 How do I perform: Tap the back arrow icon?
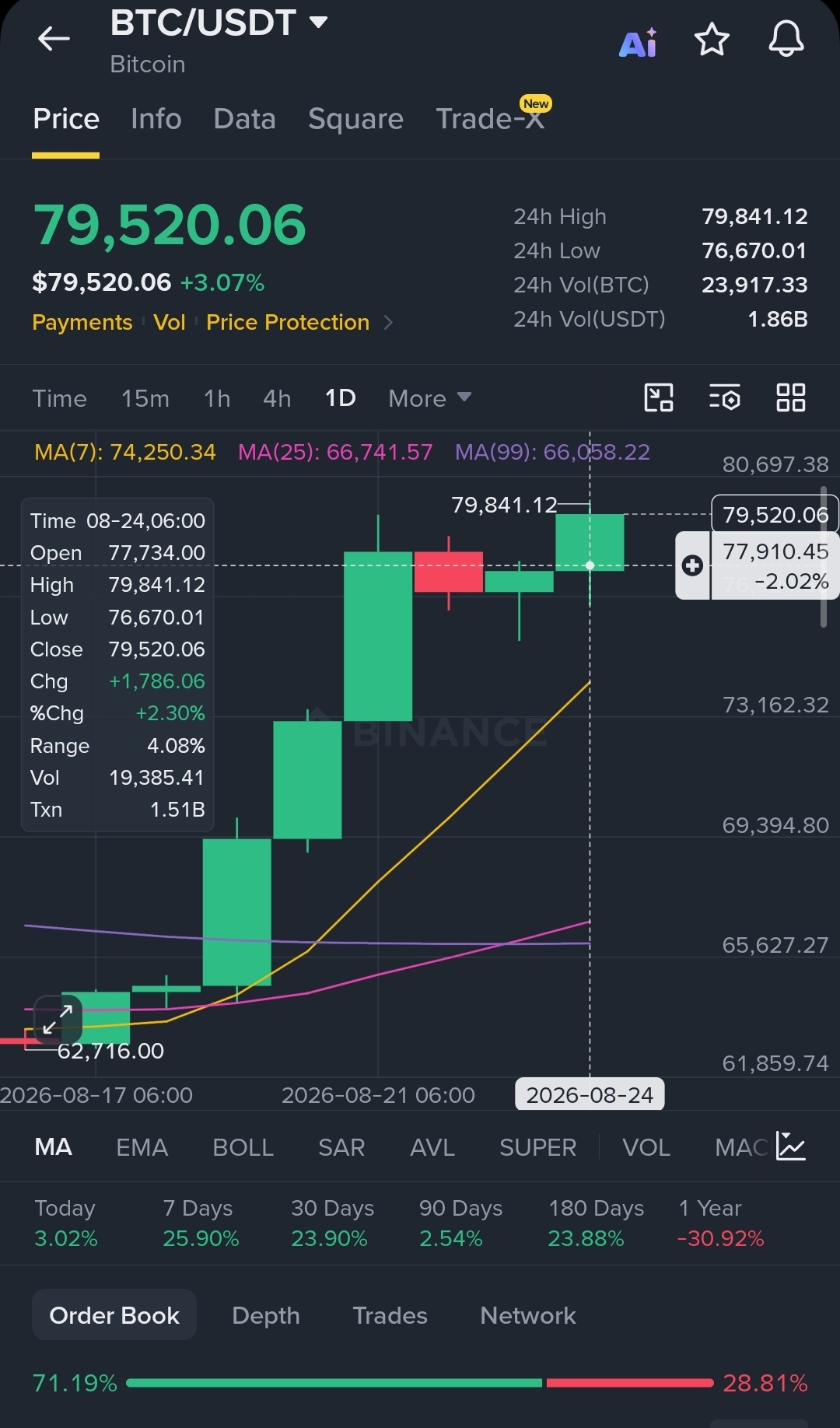pyautogui.click(x=54, y=38)
